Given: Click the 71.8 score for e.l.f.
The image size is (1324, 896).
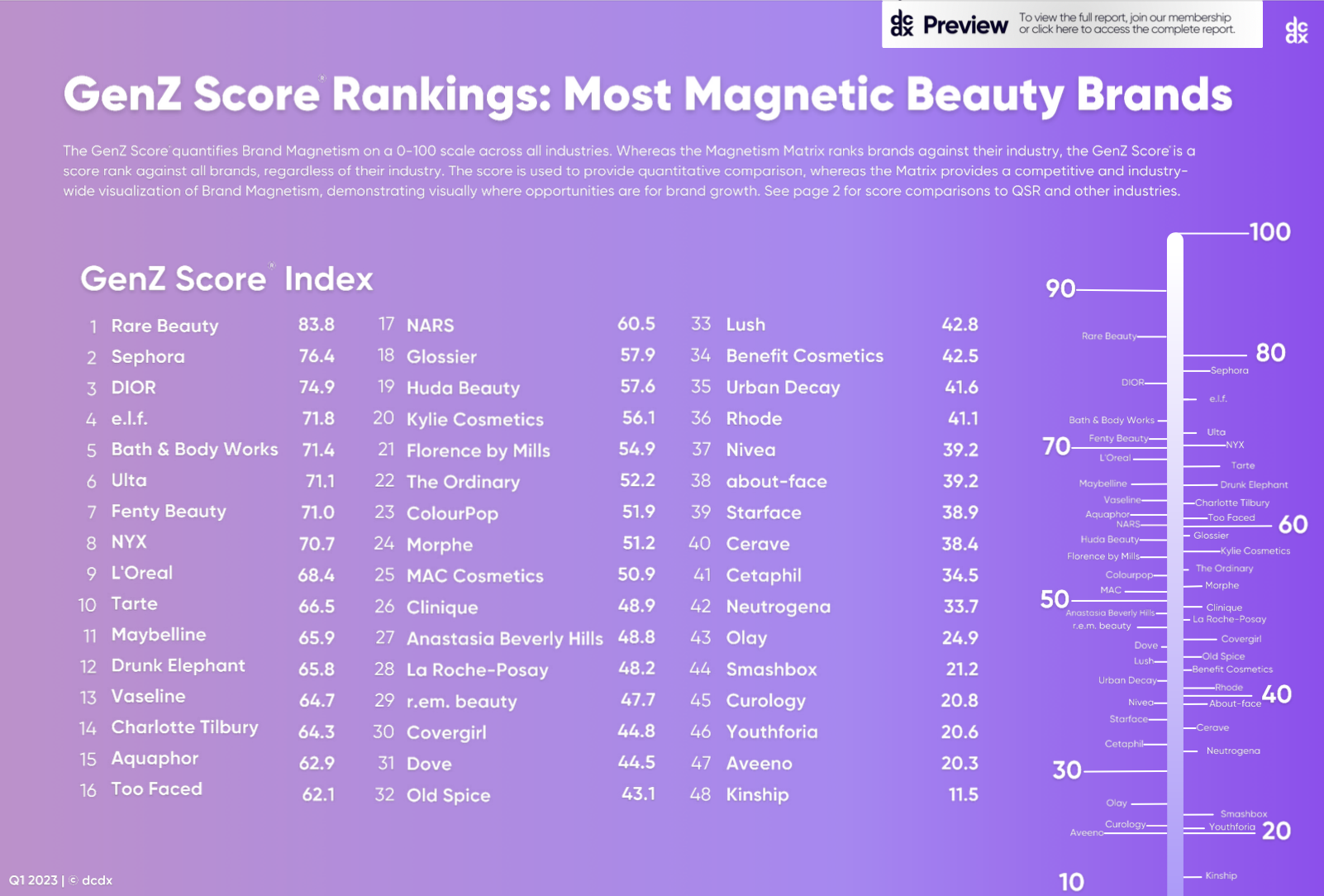Looking at the screenshot, I should (318, 418).
